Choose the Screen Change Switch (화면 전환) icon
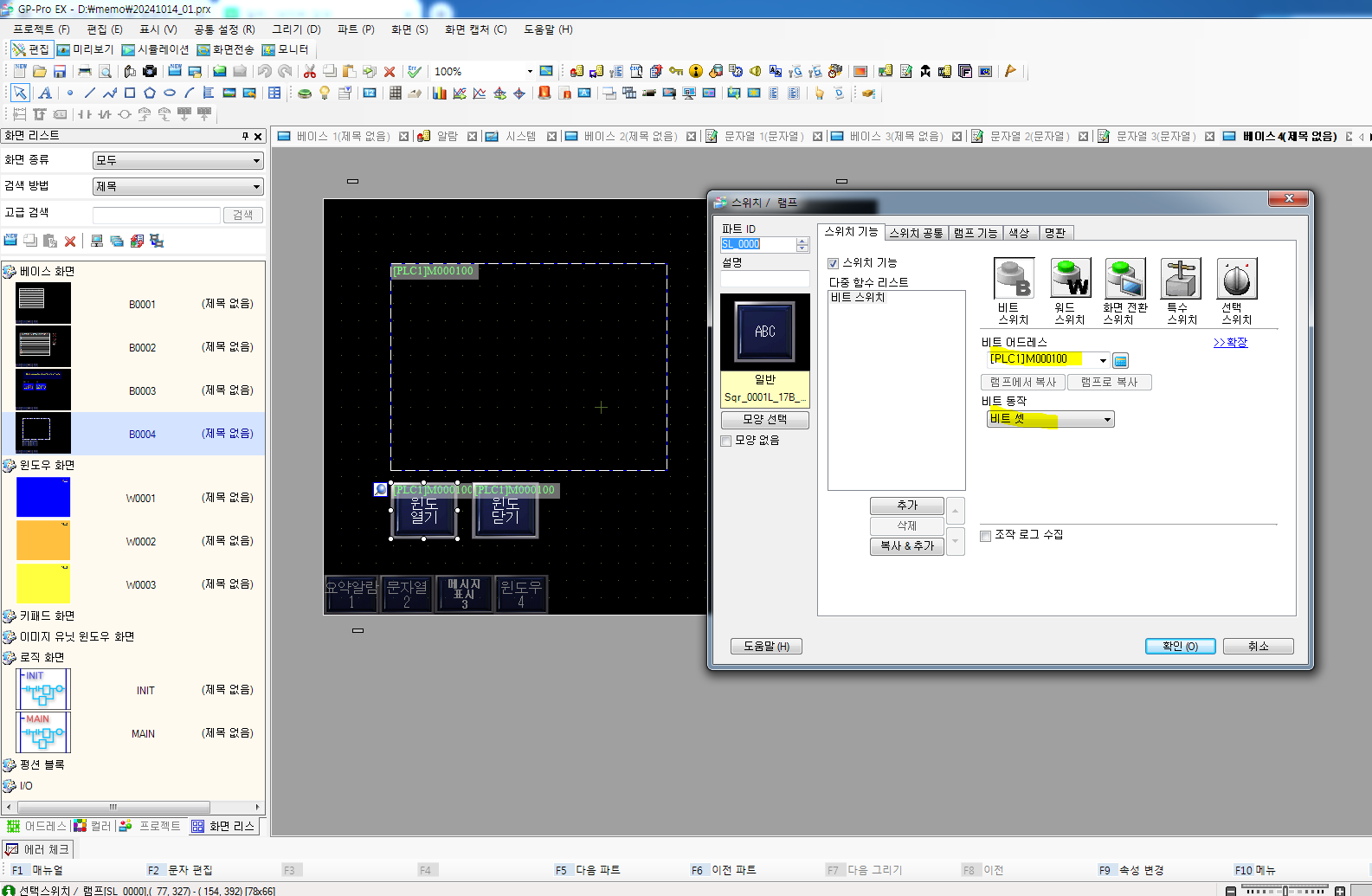 1125,279
